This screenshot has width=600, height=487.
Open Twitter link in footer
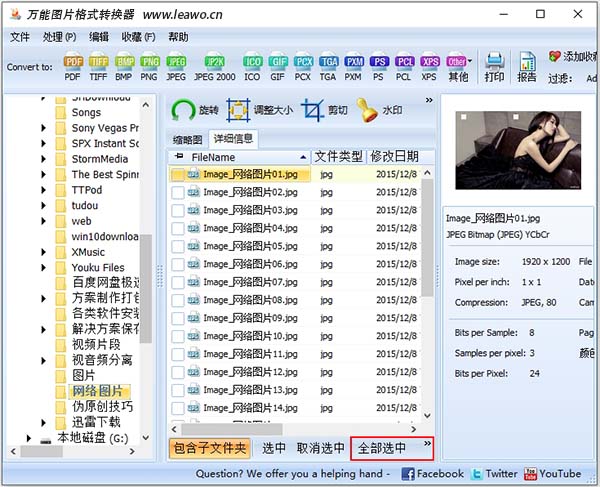pyautogui.click(x=494, y=474)
